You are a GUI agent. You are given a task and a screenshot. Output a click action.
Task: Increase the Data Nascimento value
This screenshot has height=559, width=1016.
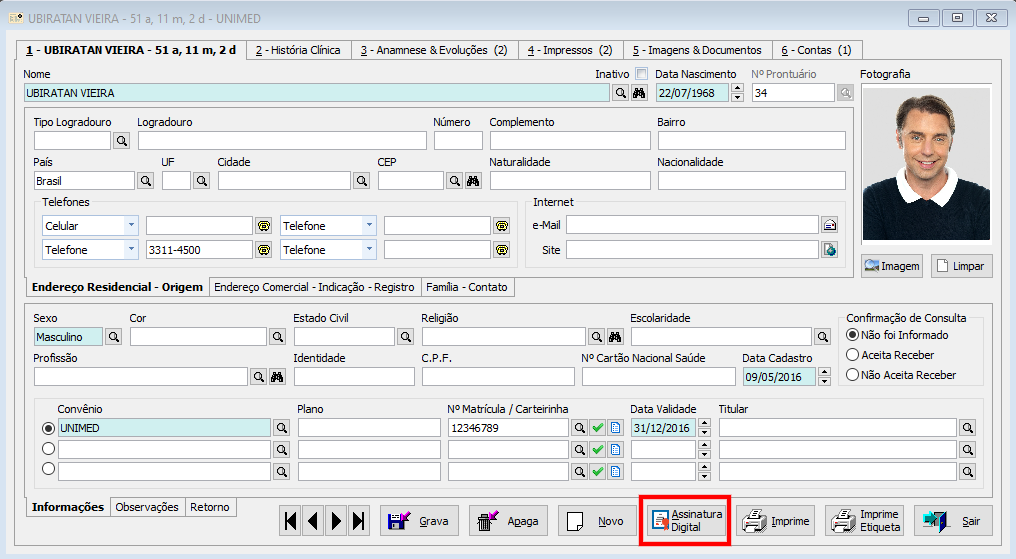pyautogui.click(x=737, y=89)
